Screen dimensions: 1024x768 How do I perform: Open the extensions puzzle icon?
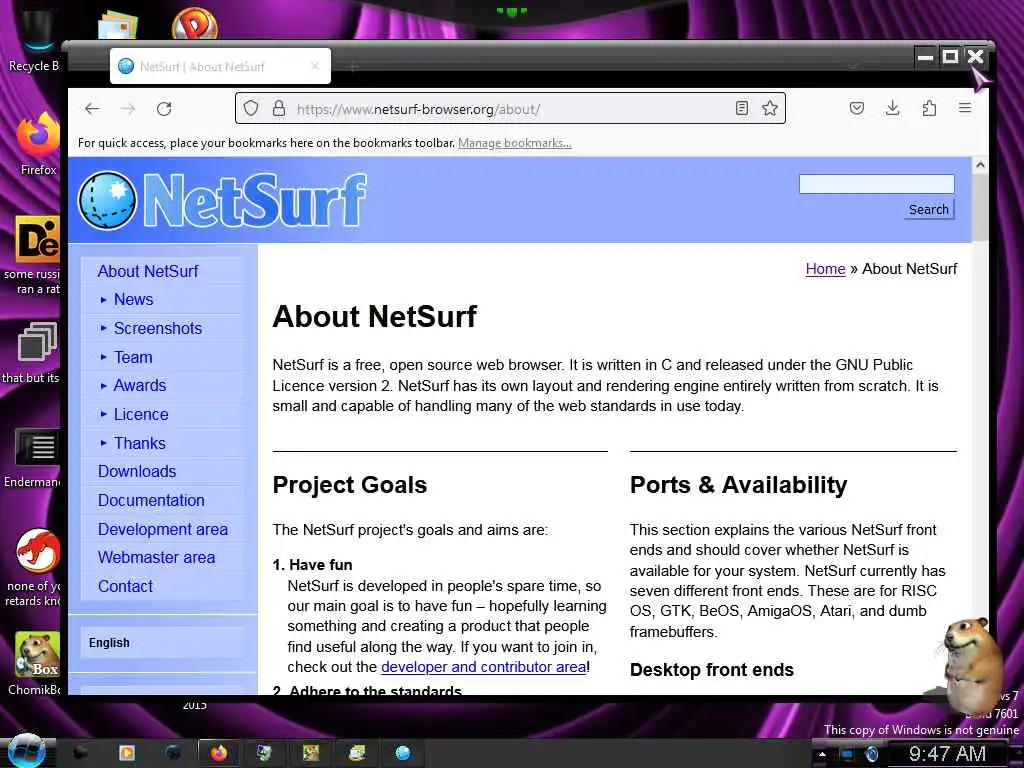(929, 108)
